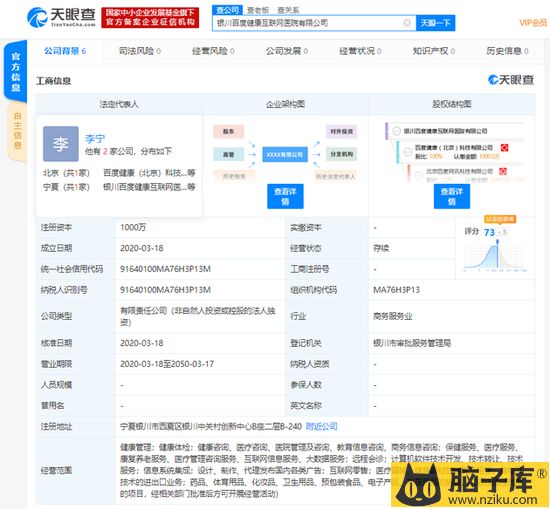Image resolution: width=550 pixels, height=509 pixels.
Task: Select the 成立日期 value 2020-03-18
Action: pos(142,248)
